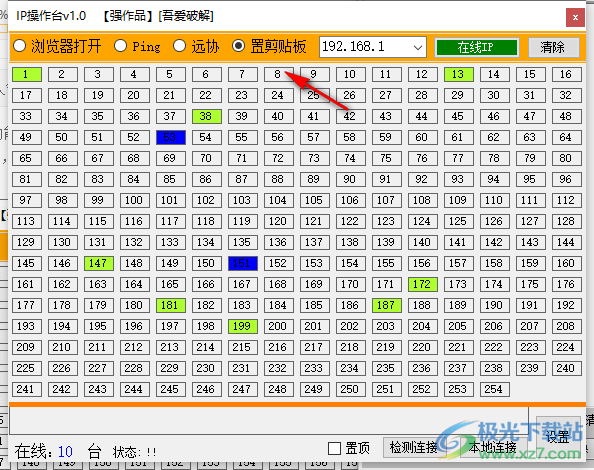The image size is (594, 470).
Task: Click the IP cell 110
Action: [x=494, y=200]
